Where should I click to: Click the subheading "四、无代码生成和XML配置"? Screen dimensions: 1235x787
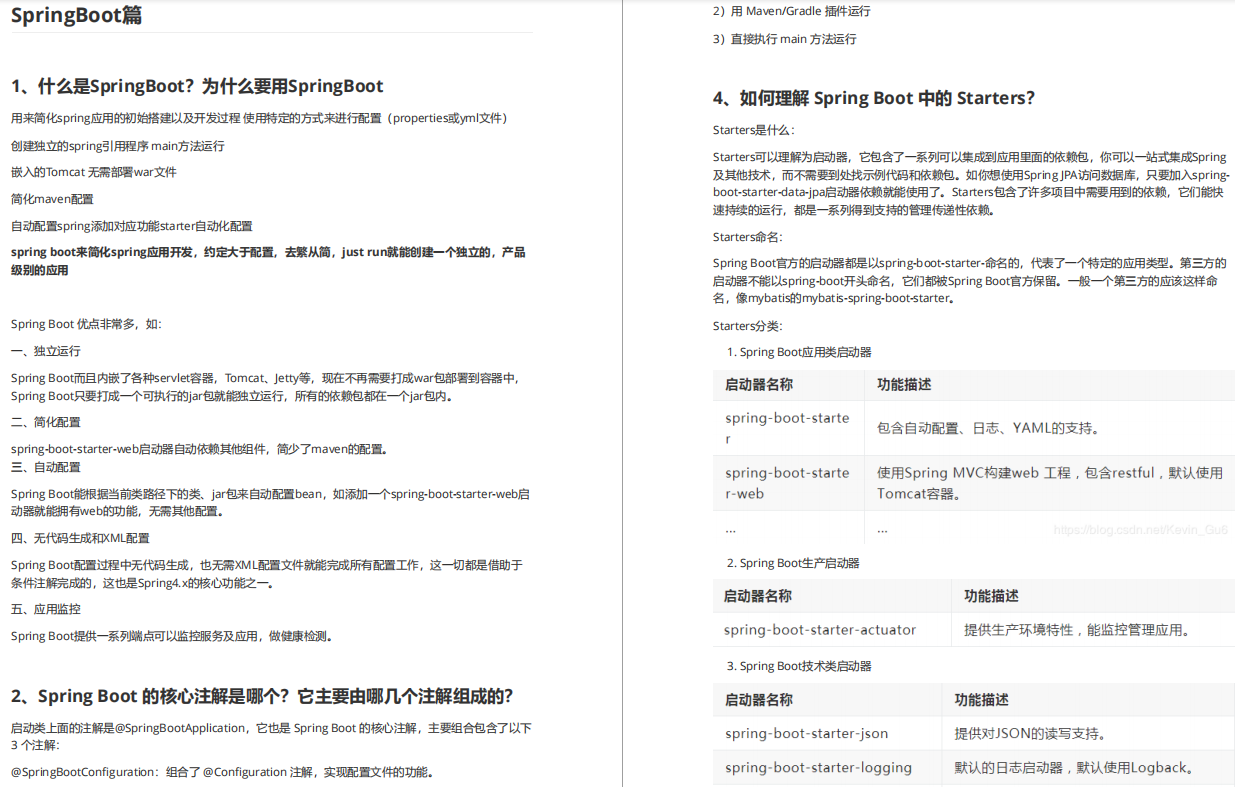(x=80, y=538)
